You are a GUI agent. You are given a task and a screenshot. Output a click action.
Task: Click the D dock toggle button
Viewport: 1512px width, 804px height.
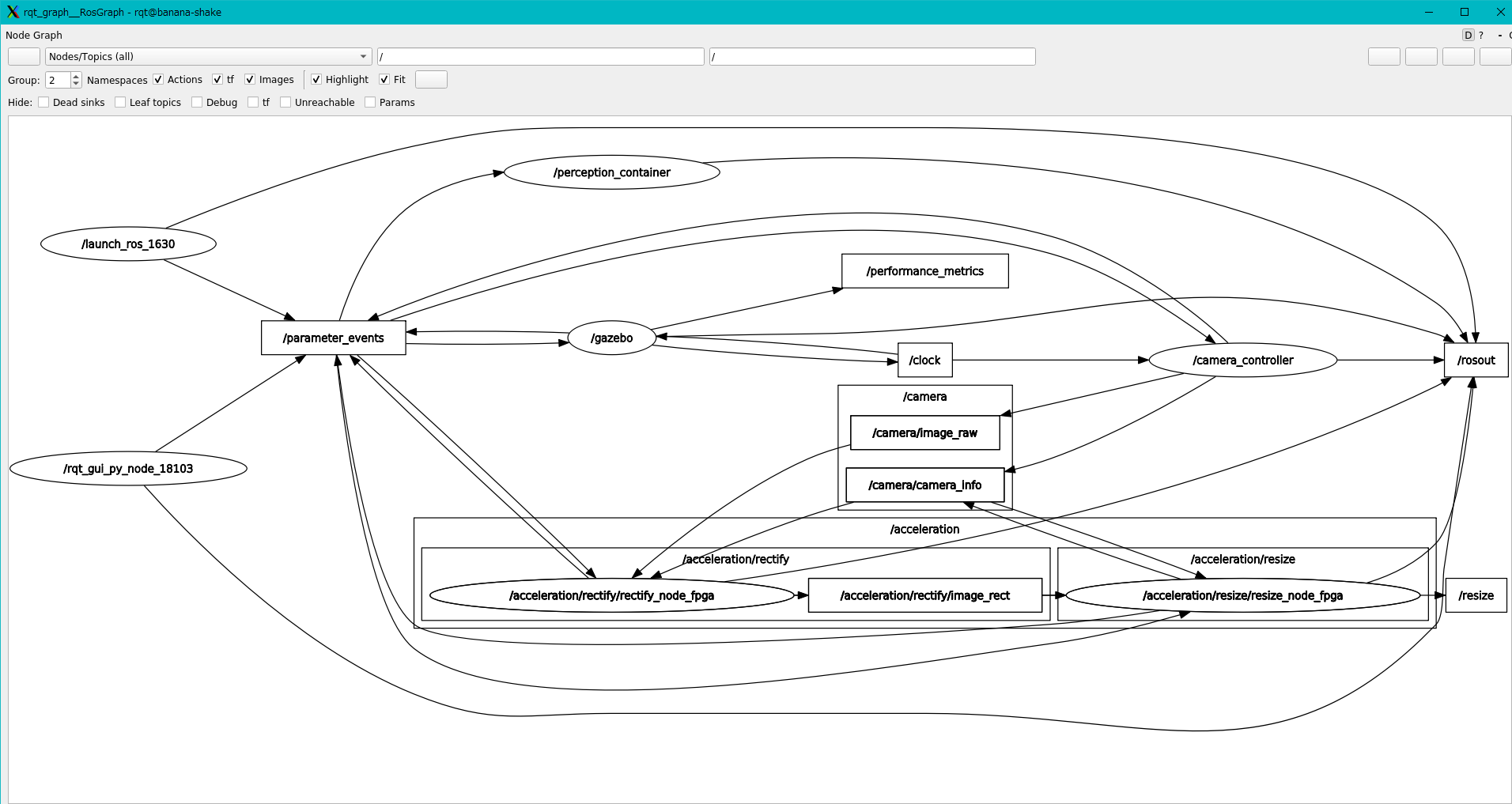1468,35
